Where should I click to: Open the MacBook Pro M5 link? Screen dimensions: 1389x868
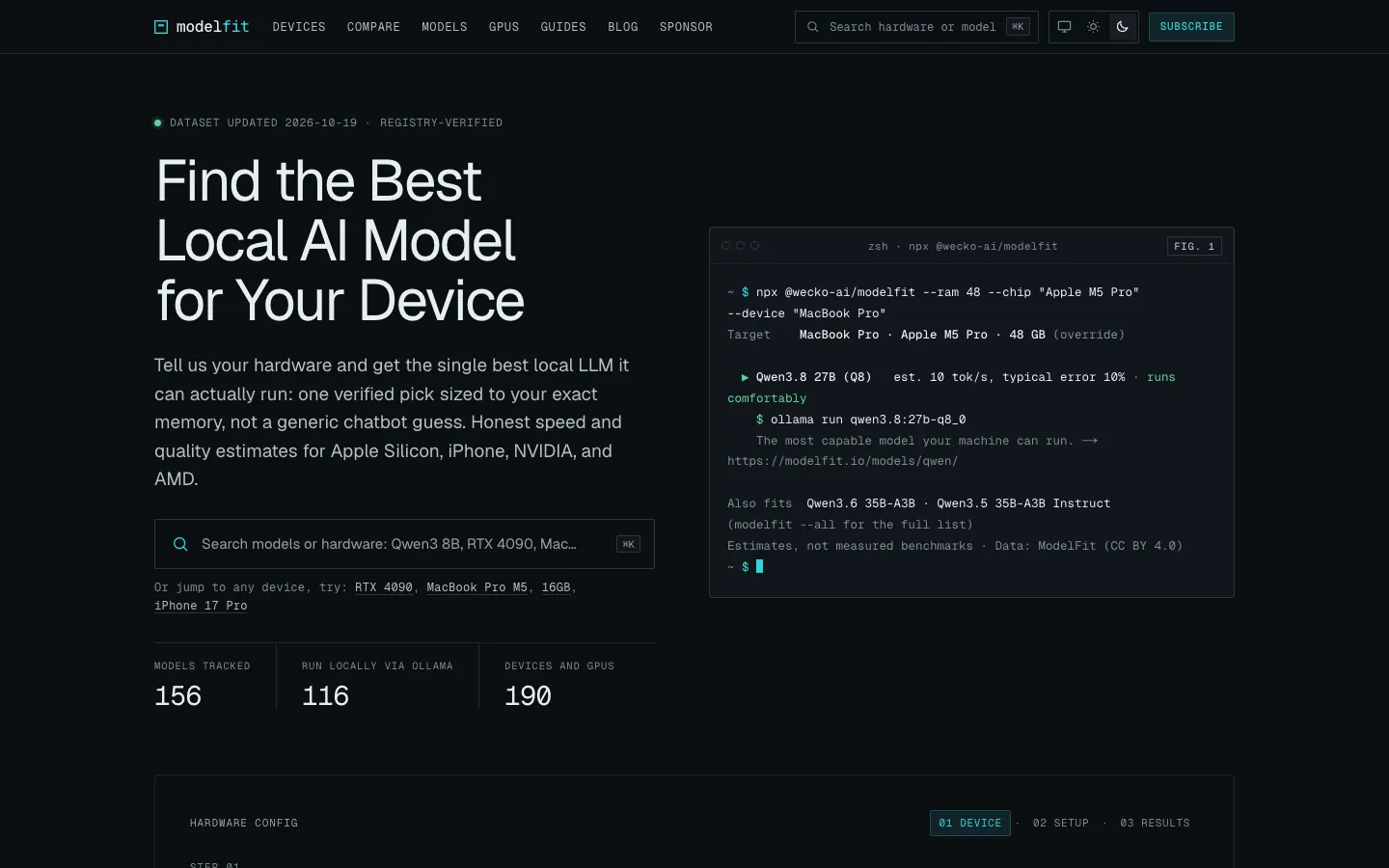point(477,587)
